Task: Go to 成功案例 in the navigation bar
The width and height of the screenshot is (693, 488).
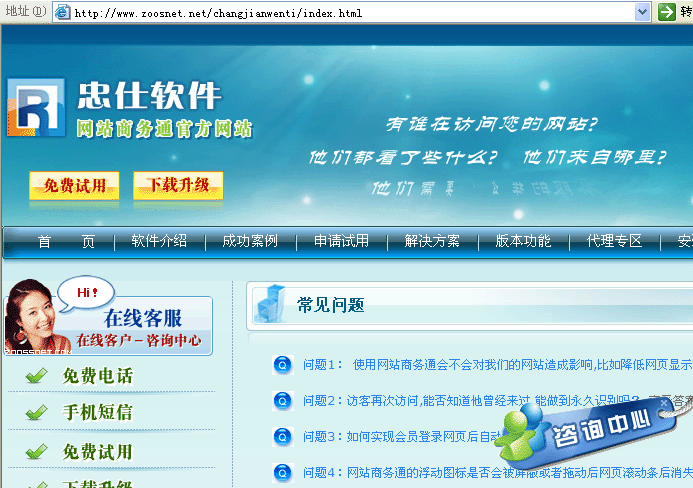Action: tap(250, 241)
